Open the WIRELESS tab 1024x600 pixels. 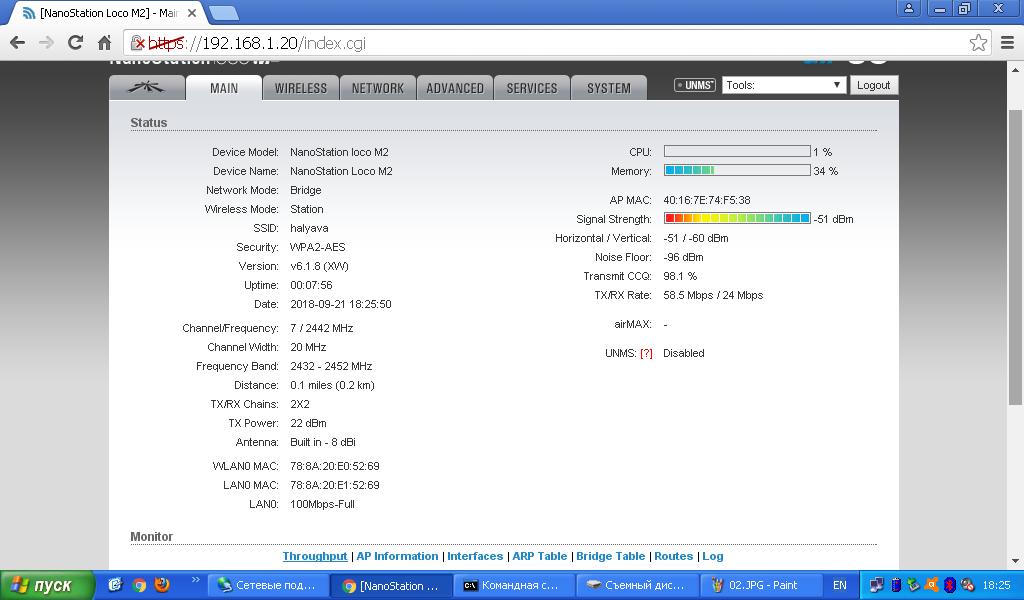tap(300, 88)
